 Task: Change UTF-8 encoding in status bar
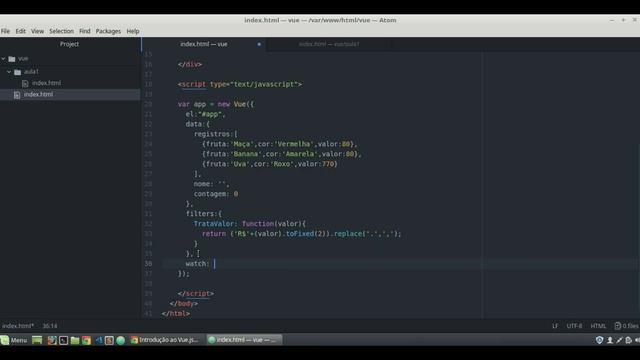[574, 326]
